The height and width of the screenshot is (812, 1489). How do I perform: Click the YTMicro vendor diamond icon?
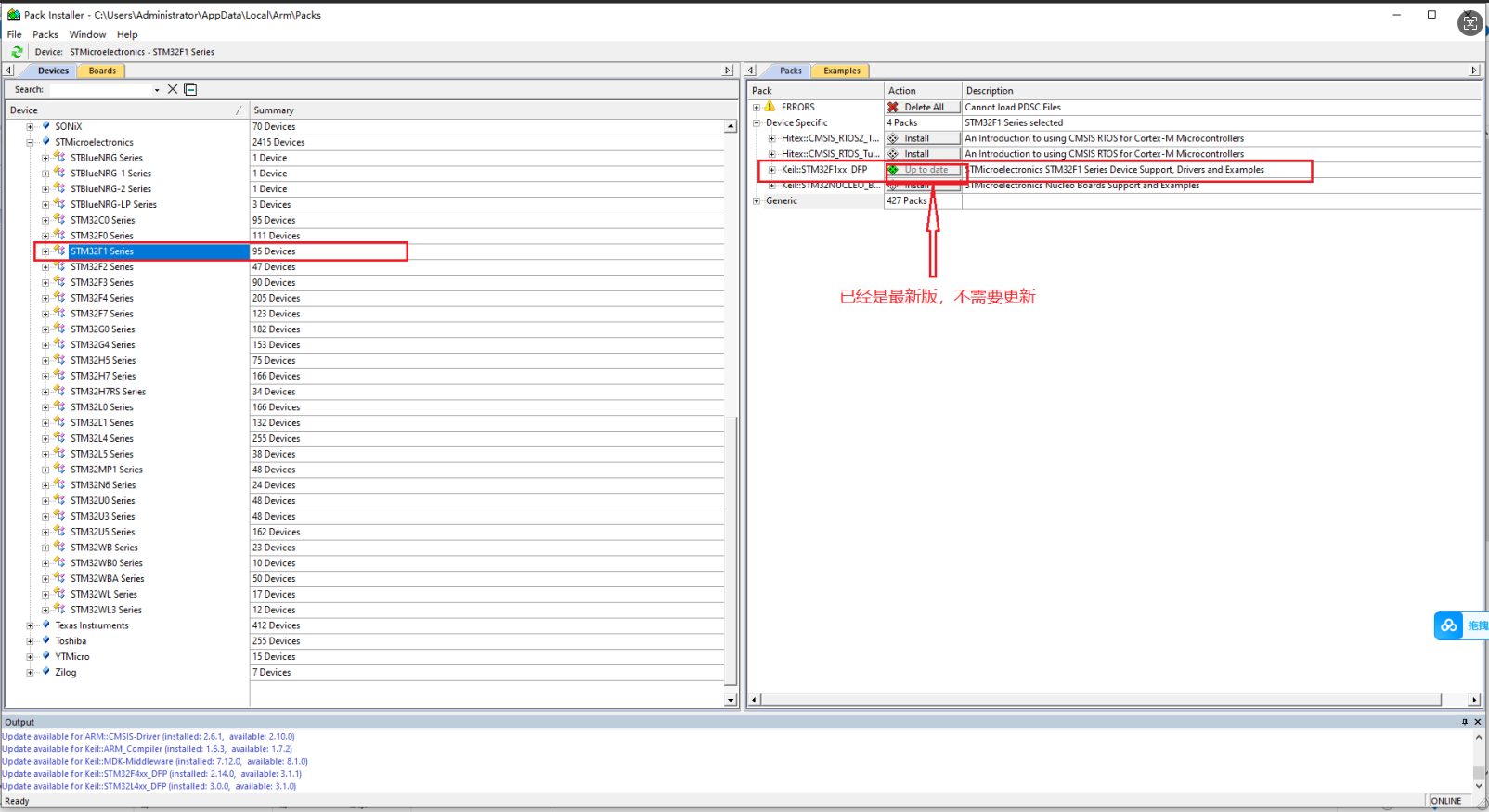[x=45, y=656]
